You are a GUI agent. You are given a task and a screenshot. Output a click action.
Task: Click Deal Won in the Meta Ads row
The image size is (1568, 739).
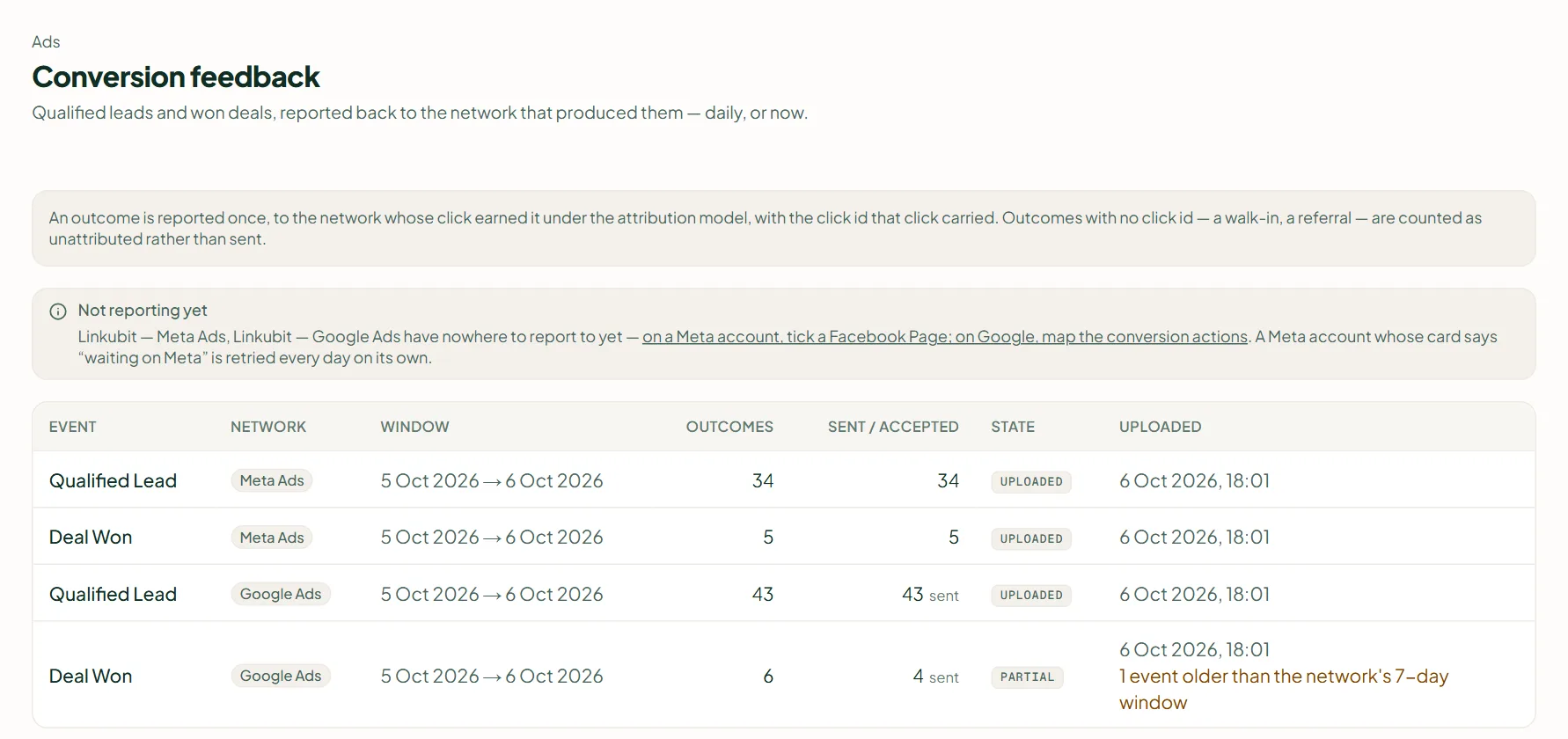coord(91,538)
